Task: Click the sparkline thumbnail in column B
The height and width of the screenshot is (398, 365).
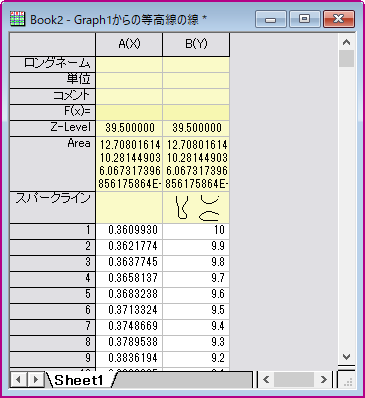Action: [x=196, y=207]
